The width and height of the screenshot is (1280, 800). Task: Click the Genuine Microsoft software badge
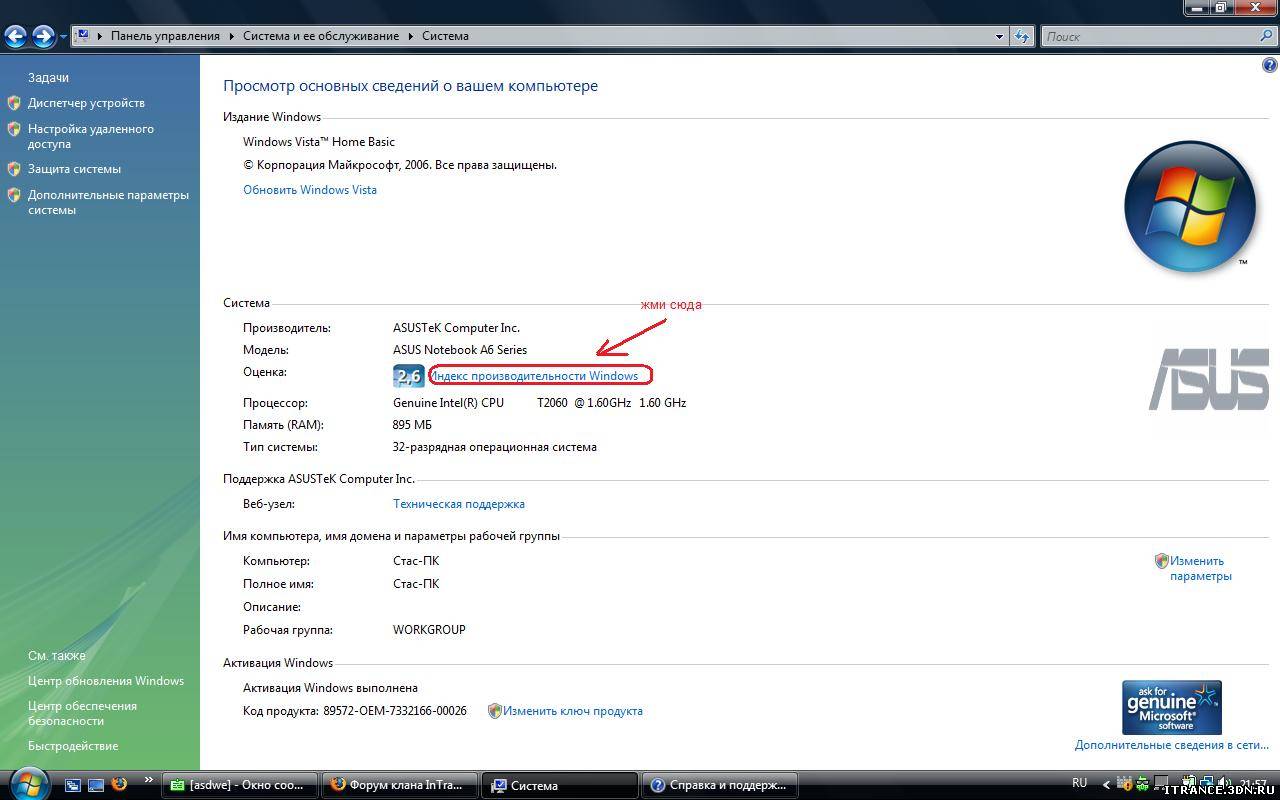point(1171,707)
